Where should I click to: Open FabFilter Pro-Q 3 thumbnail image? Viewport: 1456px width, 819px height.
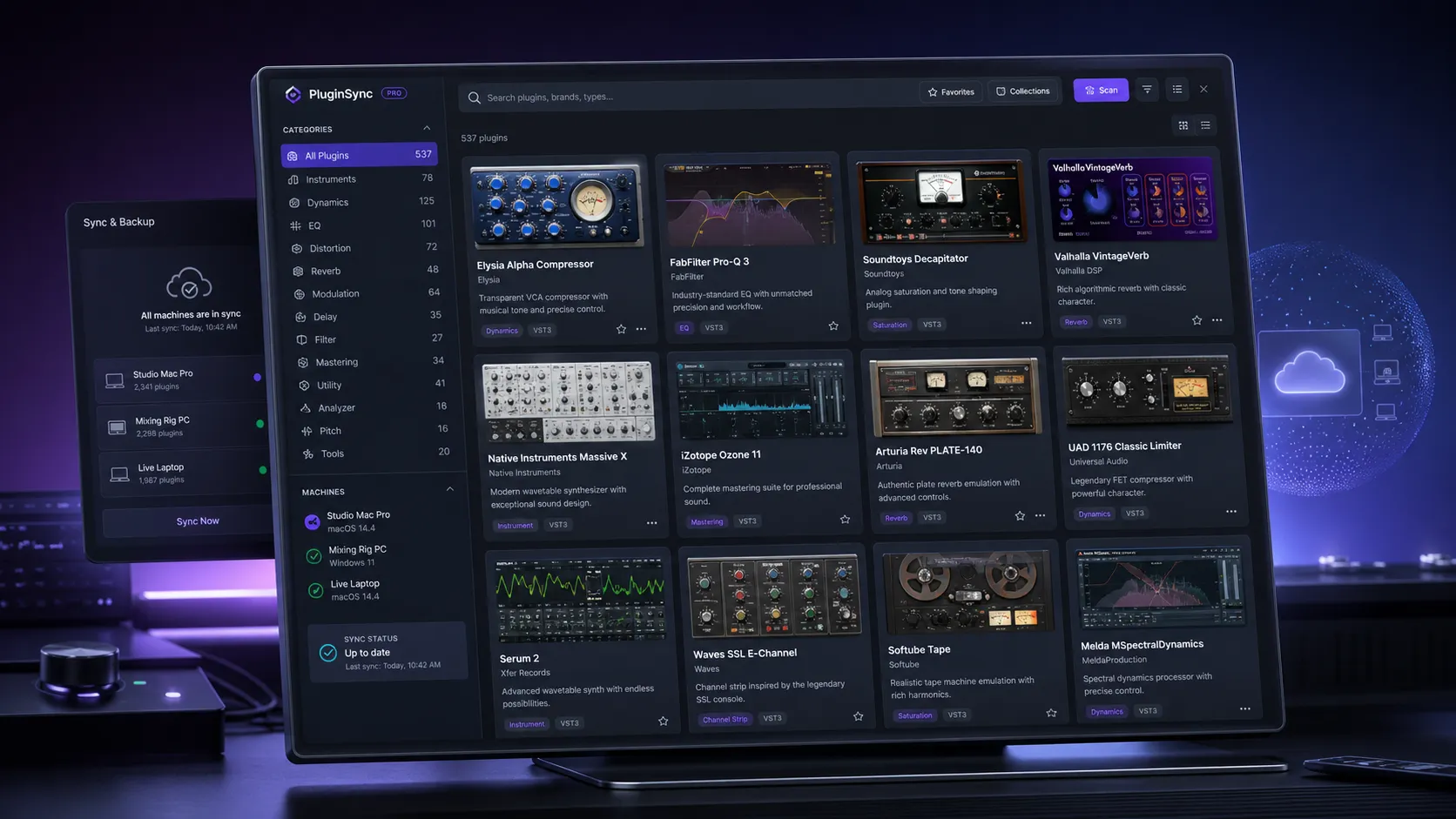tap(748, 205)
